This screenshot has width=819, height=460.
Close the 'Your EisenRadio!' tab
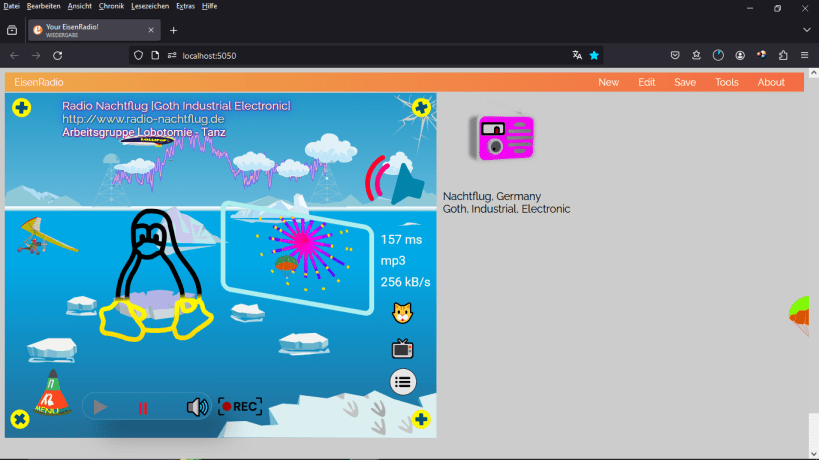151,30
